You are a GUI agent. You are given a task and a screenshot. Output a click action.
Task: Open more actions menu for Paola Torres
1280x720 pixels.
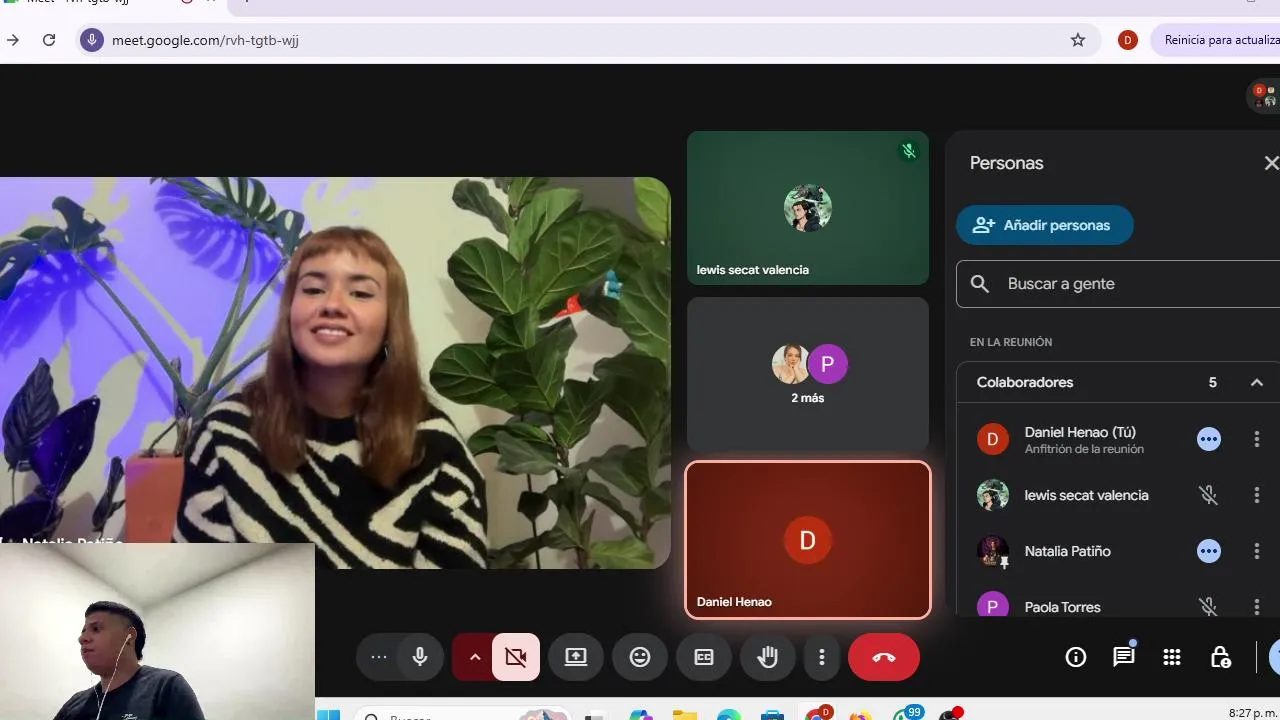click(x=1257, y=606)
